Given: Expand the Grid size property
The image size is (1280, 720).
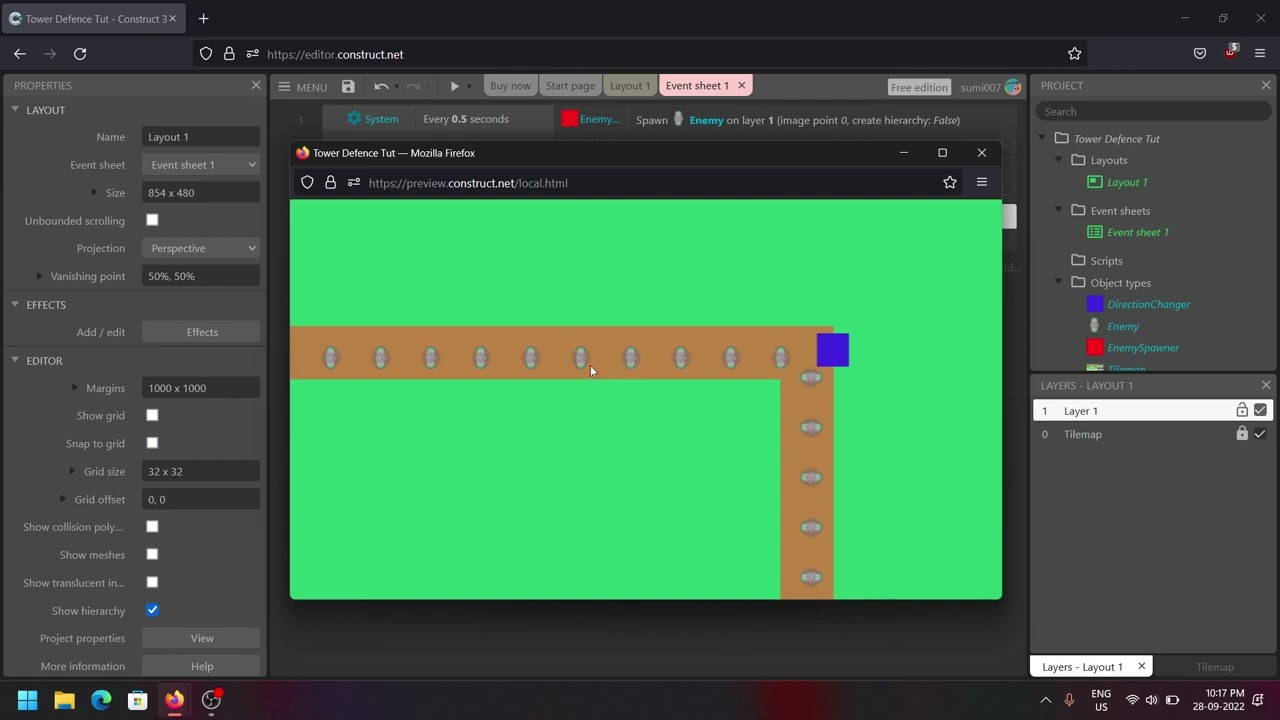Looking at the screenshot, I should pos(72,471).
